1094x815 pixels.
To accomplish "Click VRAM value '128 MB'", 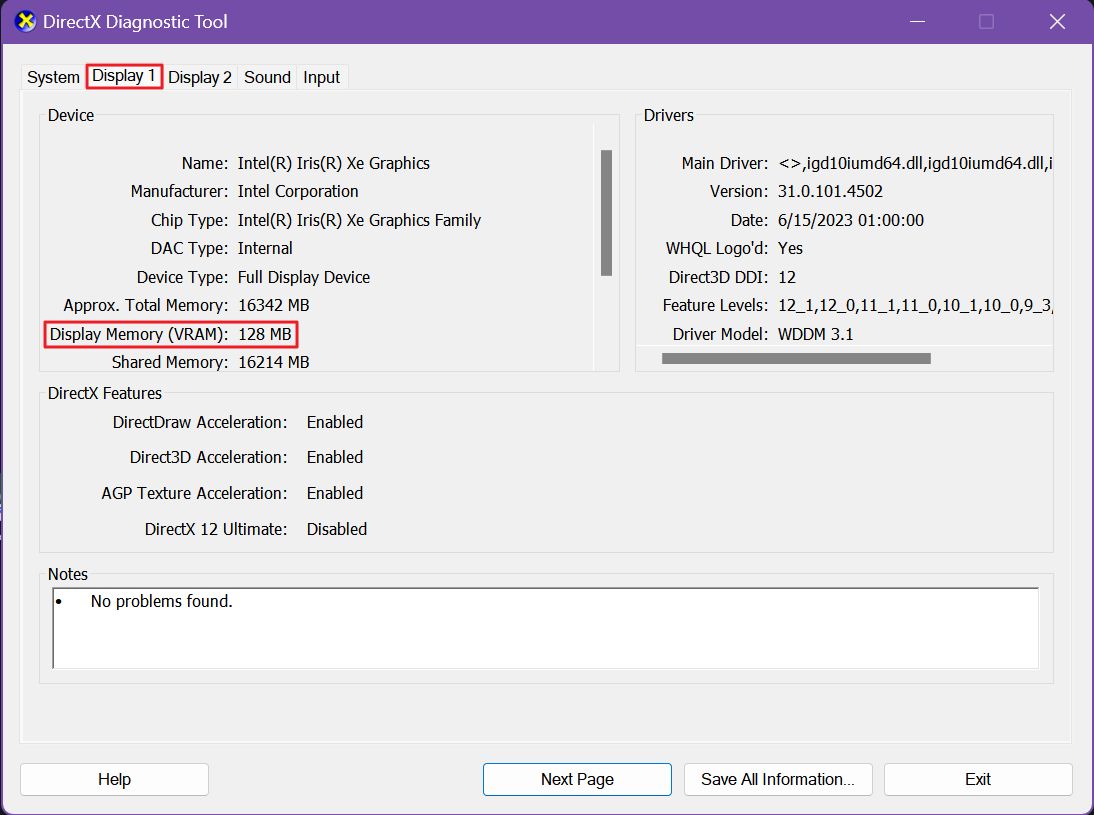I will point(264,334).
